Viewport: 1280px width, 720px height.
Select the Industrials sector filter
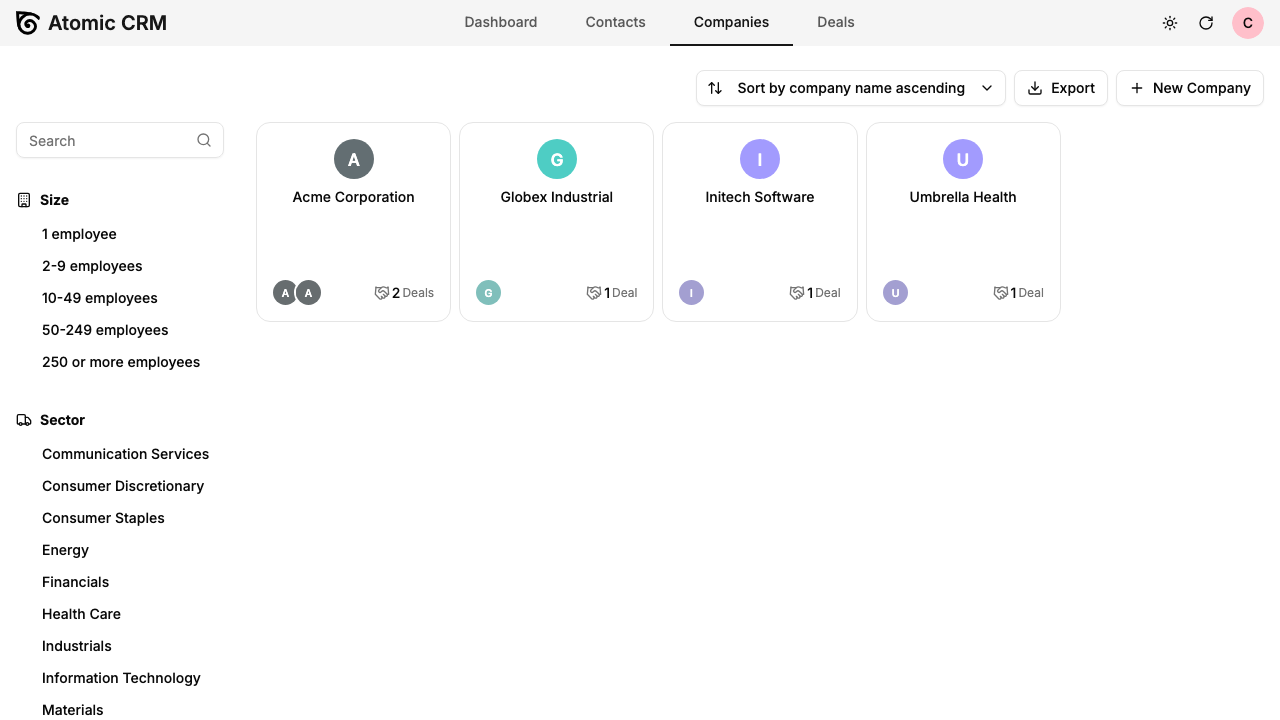77,646
